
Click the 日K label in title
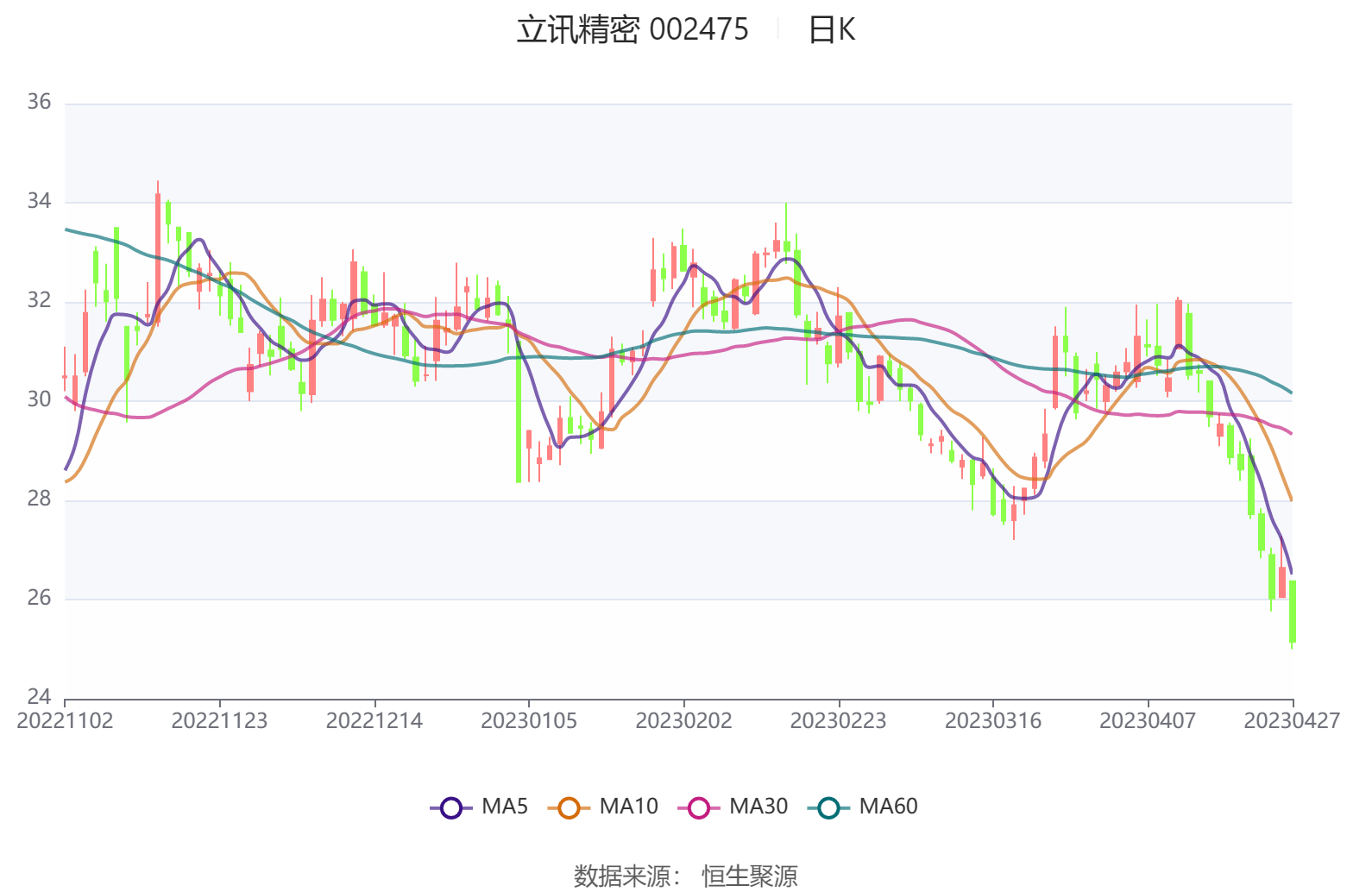click(832, 29)
